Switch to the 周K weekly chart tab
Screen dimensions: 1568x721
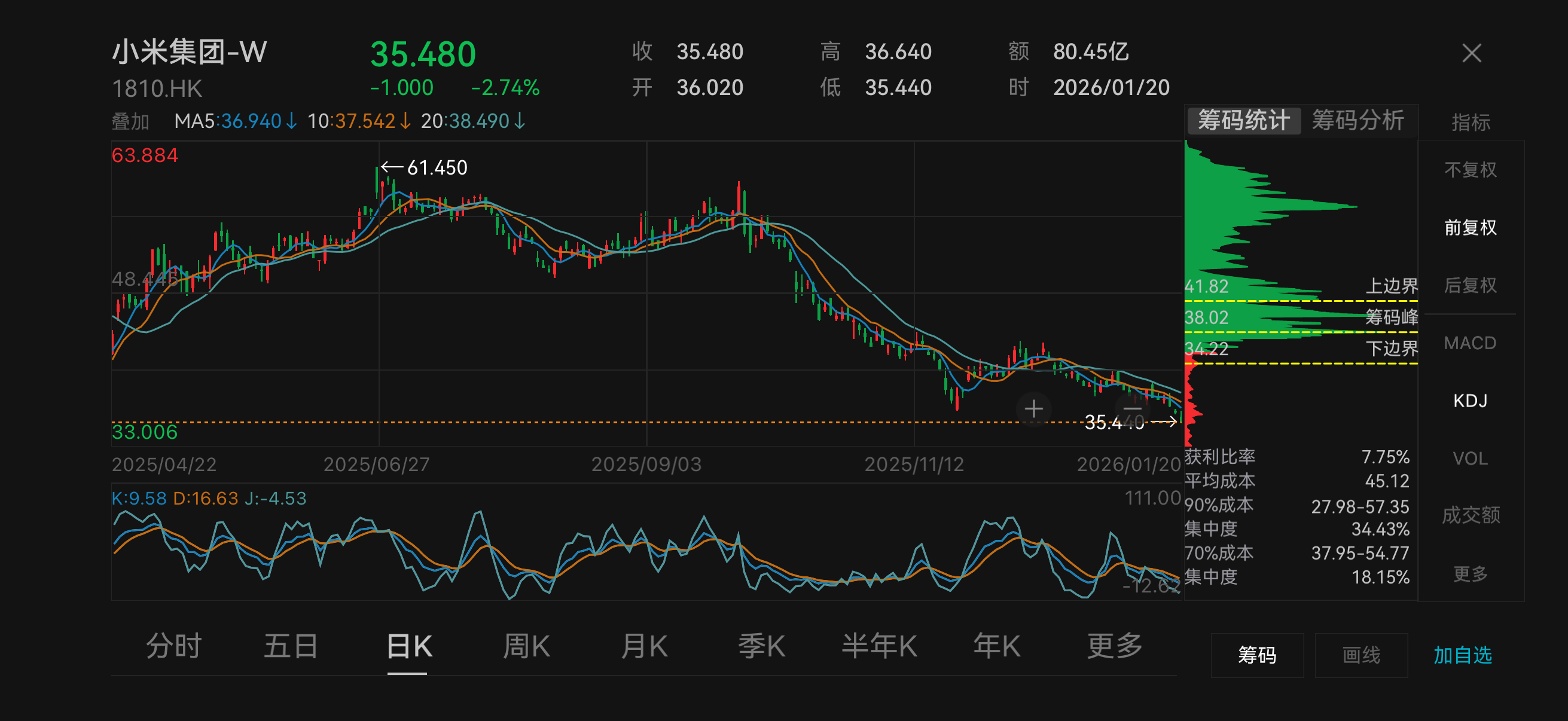click(525, 646)
